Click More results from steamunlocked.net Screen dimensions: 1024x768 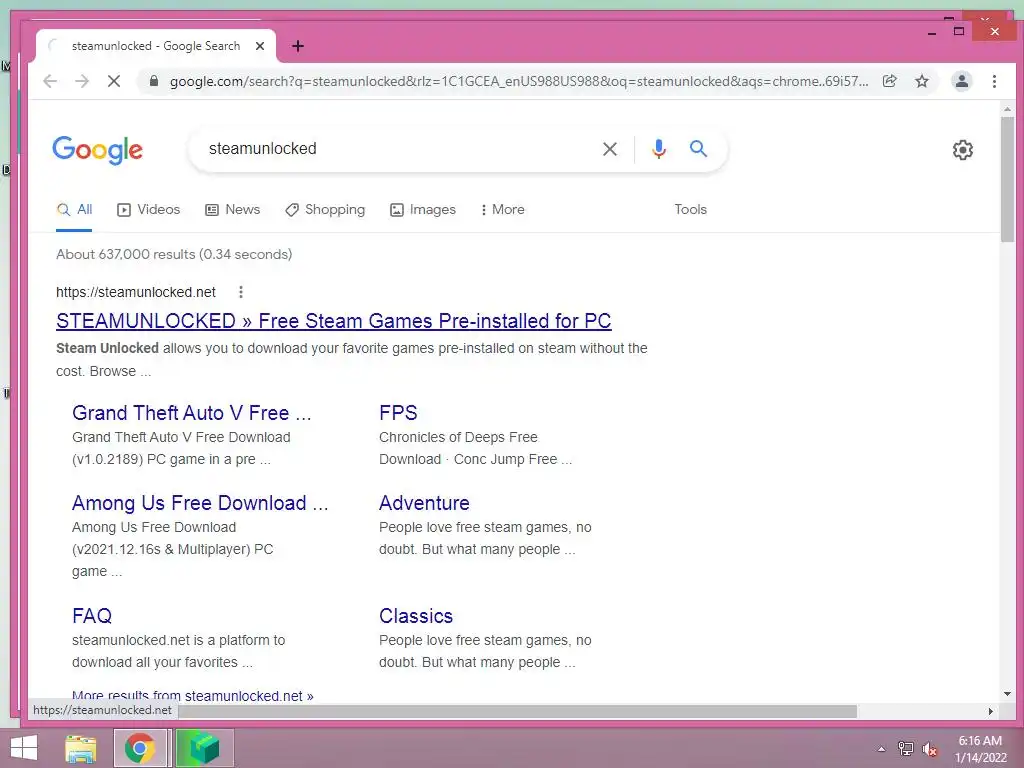(x=193, y=696)
